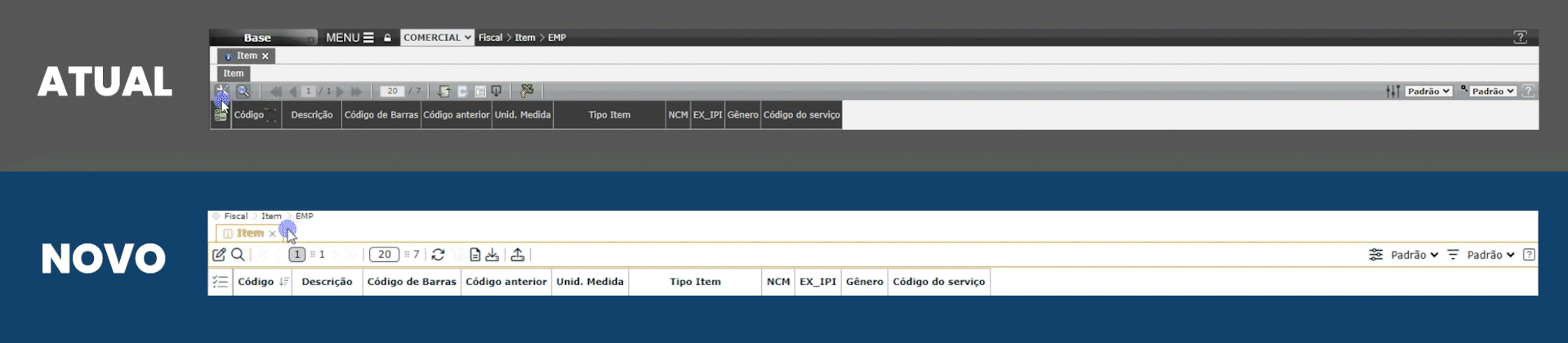Toggle the row selection checklist icon in new grid
Image resolution: width=1568 pixels, height=343 pixels.
point(220,282)
